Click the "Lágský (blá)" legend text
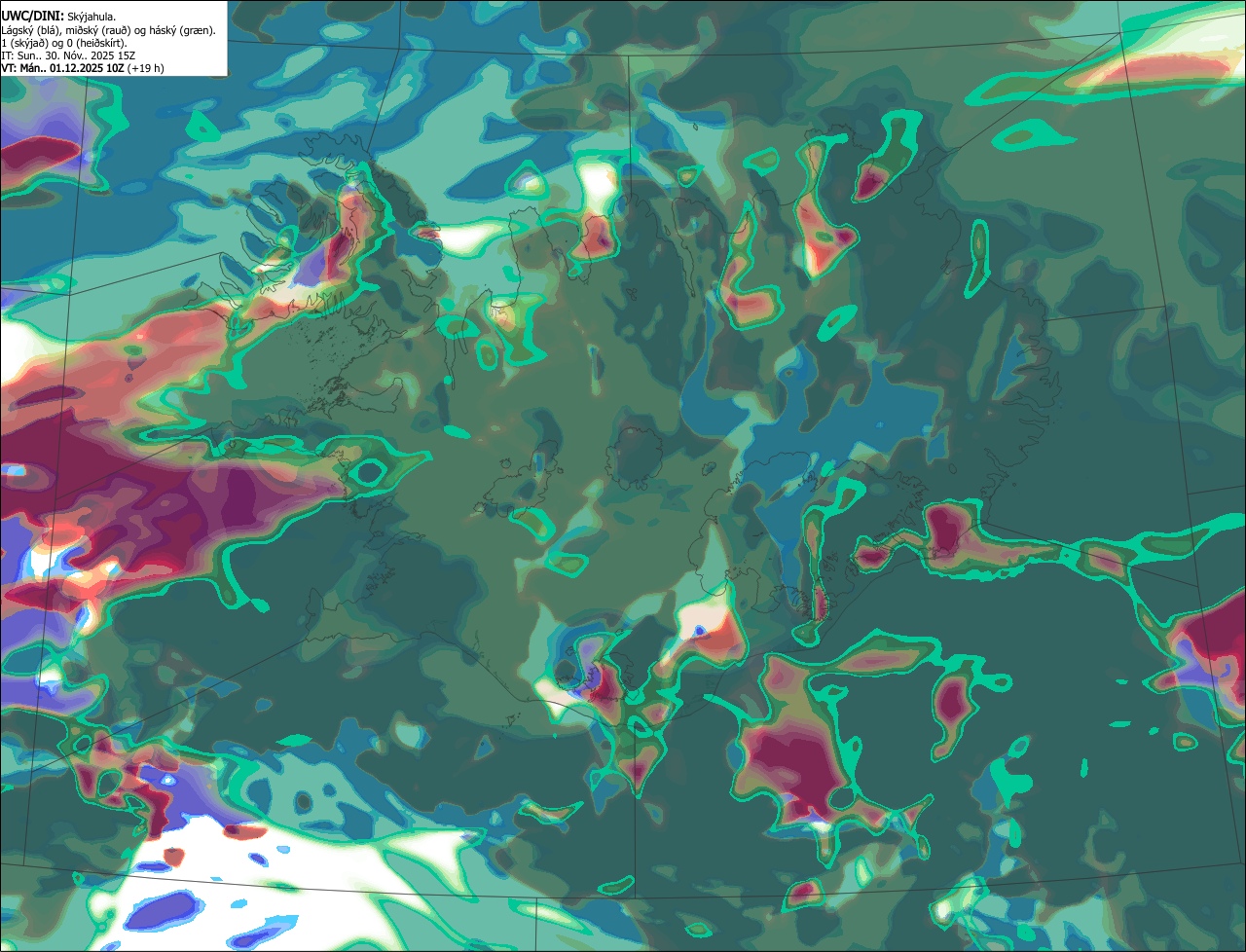The width and height of the screenshot is (1246, 952). tap(29, 30)
